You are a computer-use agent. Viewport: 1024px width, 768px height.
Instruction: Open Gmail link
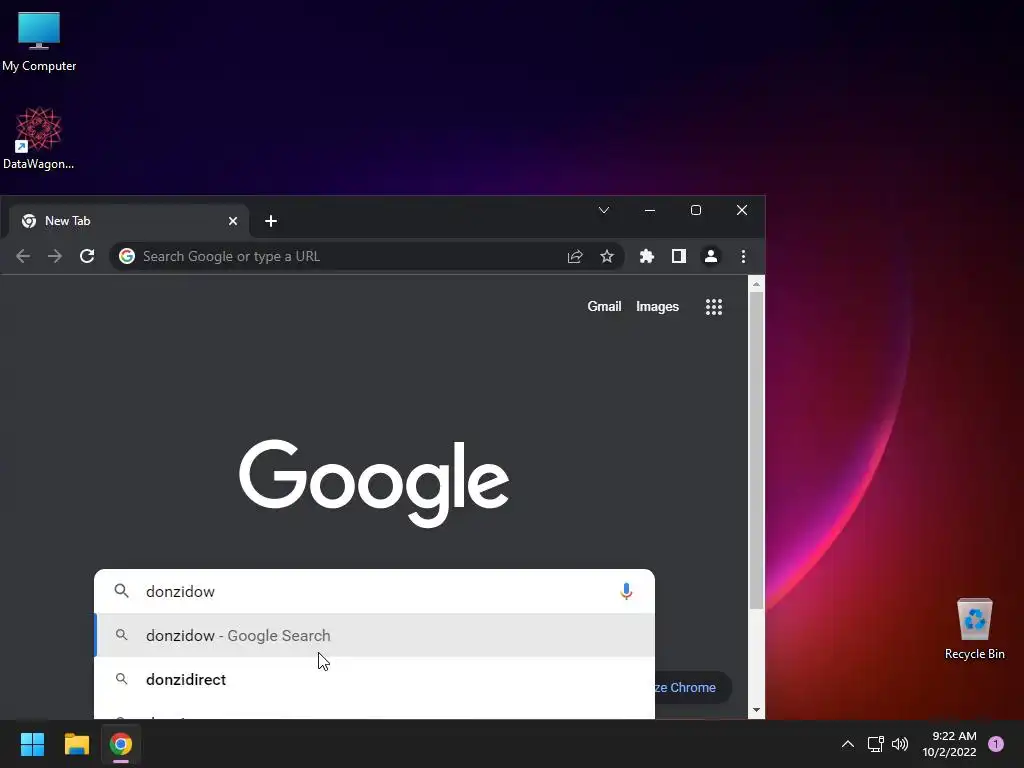(604, 307)
